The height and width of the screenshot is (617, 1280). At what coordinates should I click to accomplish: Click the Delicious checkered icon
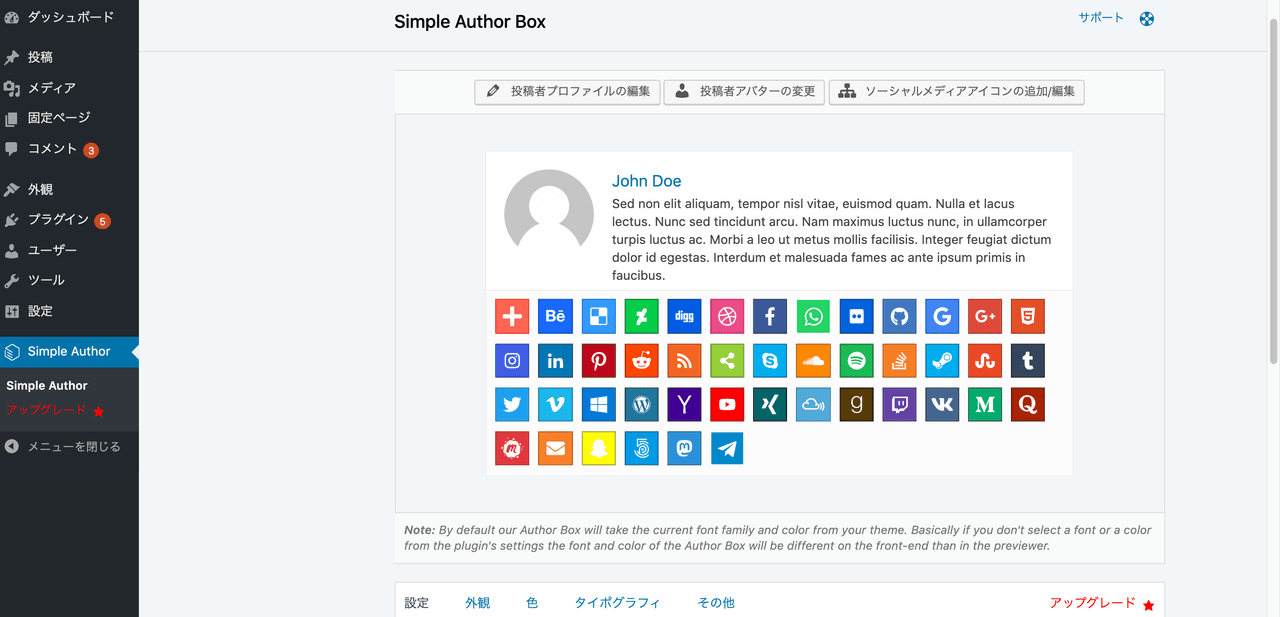598,317
